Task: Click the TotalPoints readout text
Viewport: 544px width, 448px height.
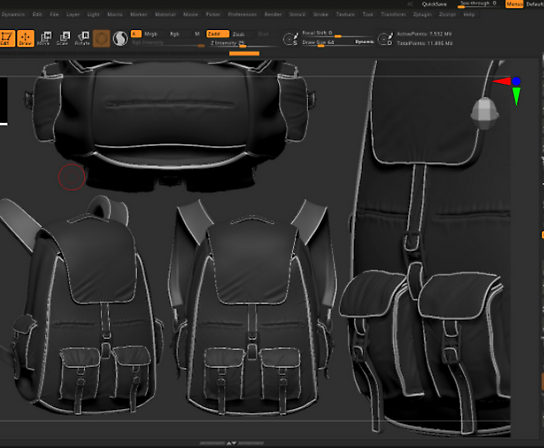Action: (425, 43)
